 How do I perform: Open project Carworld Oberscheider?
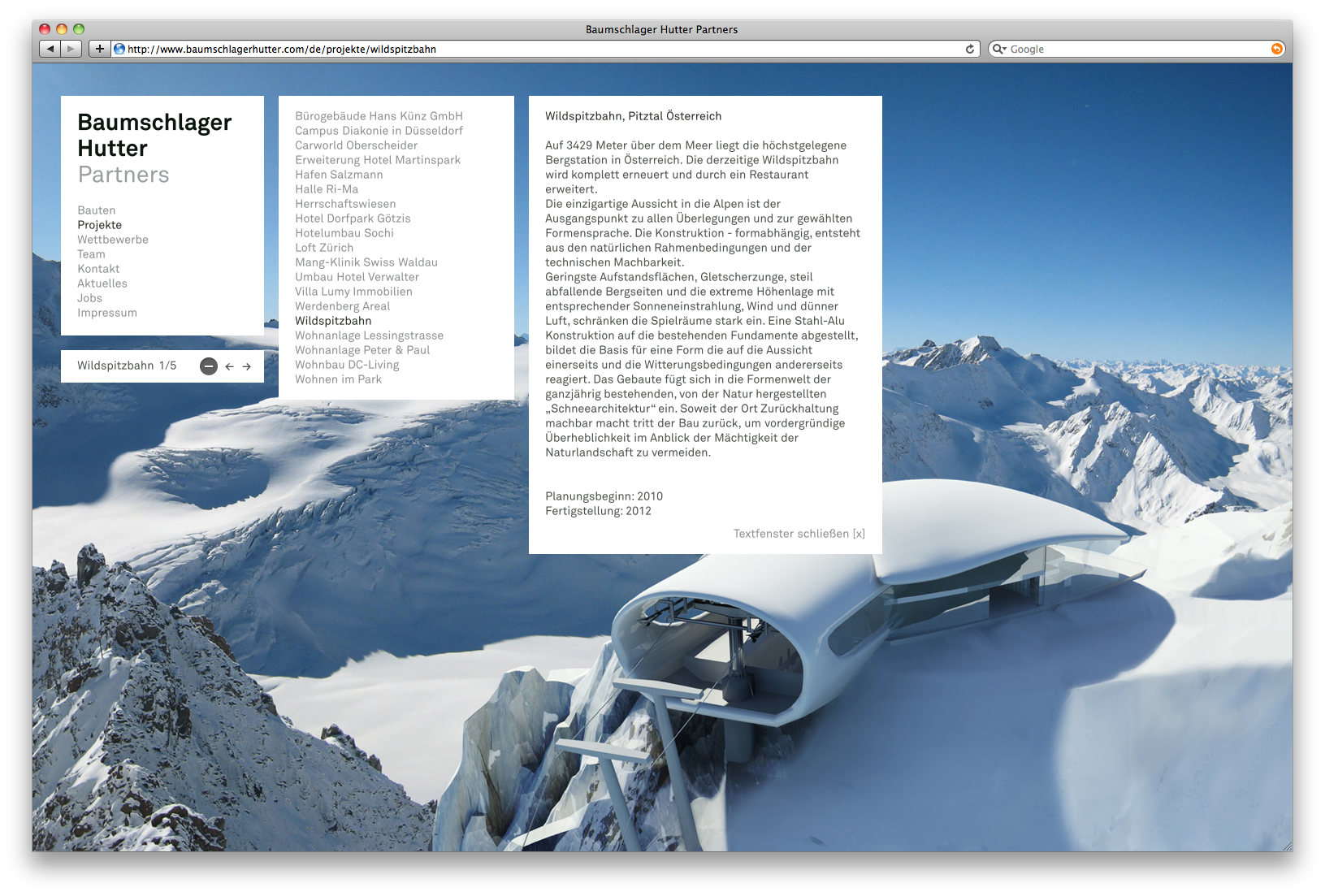[x=356, y=145]
